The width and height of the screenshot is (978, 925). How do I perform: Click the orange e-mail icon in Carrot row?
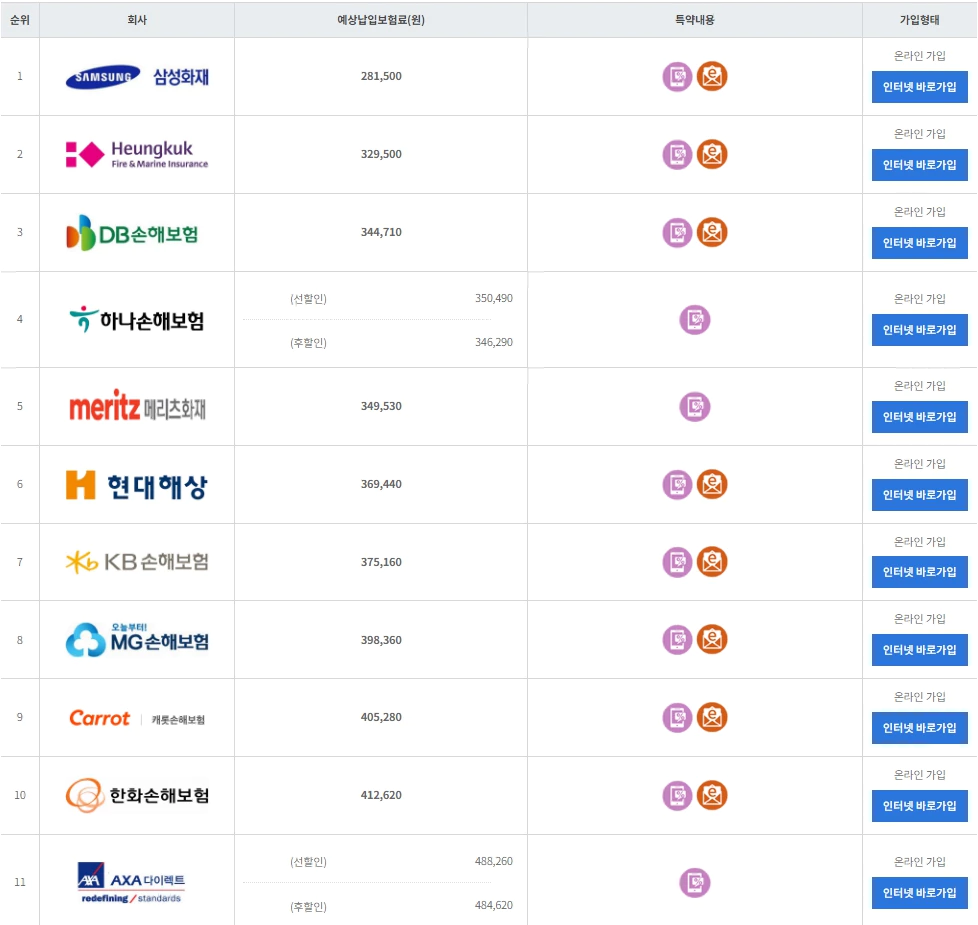point(712,717)
